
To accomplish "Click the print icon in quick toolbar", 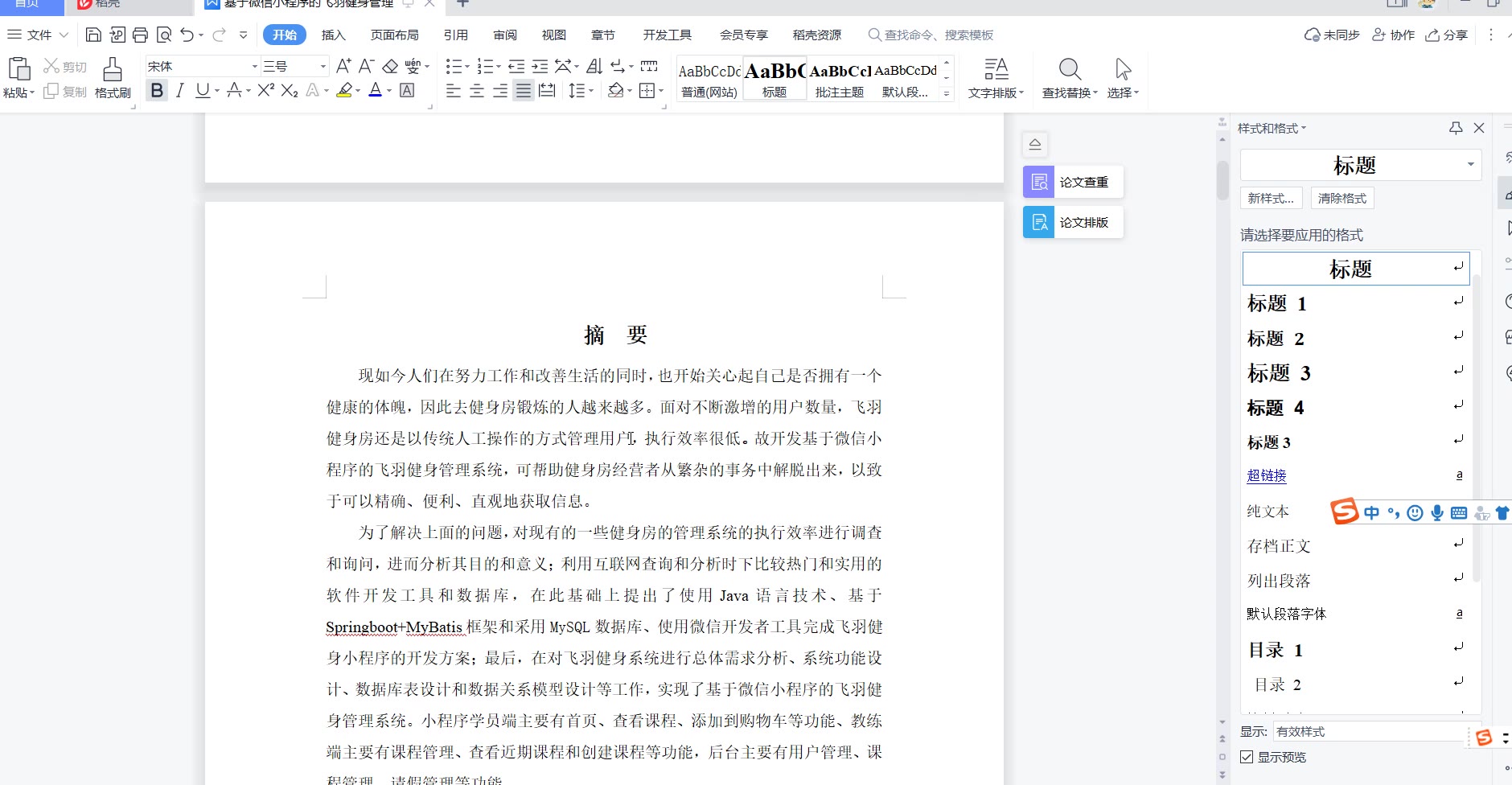I will (x=140, y=35).
